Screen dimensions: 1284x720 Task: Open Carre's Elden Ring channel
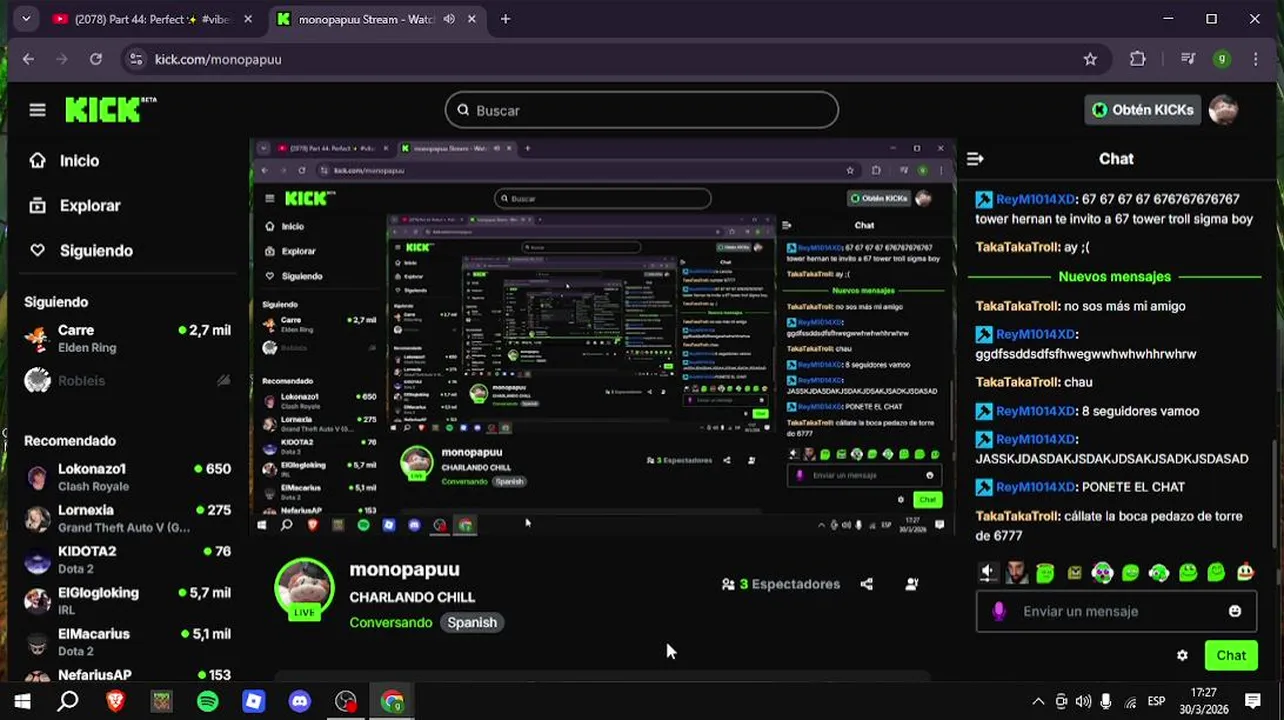coord(128,338)
